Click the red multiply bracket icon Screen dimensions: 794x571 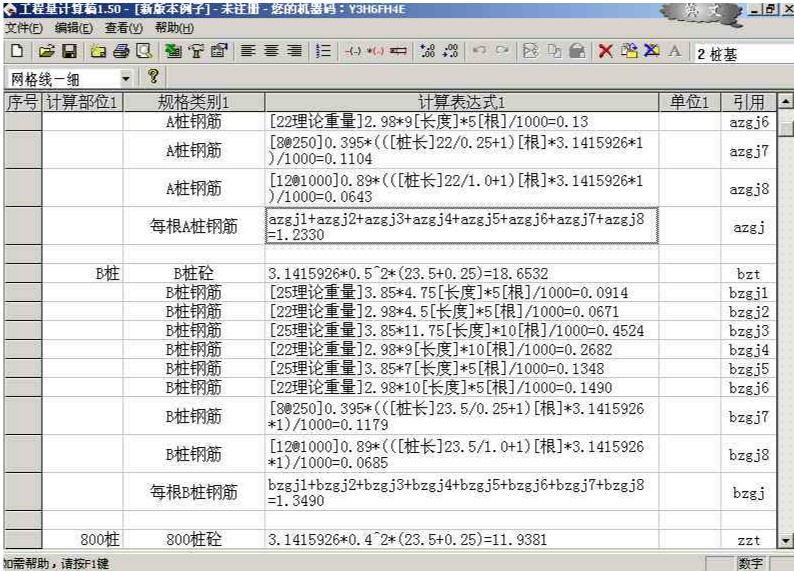coord(375,51)
